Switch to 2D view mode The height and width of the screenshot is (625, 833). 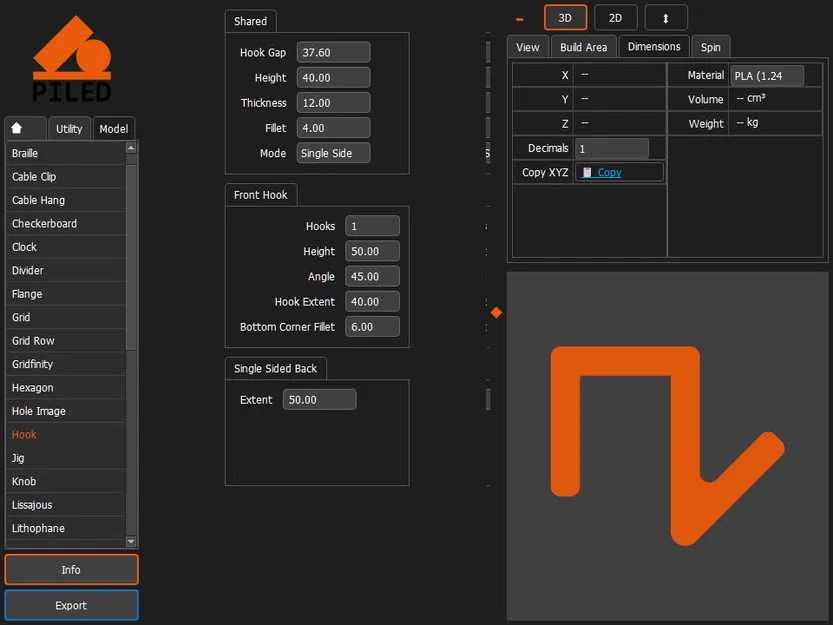pos(615,18)
